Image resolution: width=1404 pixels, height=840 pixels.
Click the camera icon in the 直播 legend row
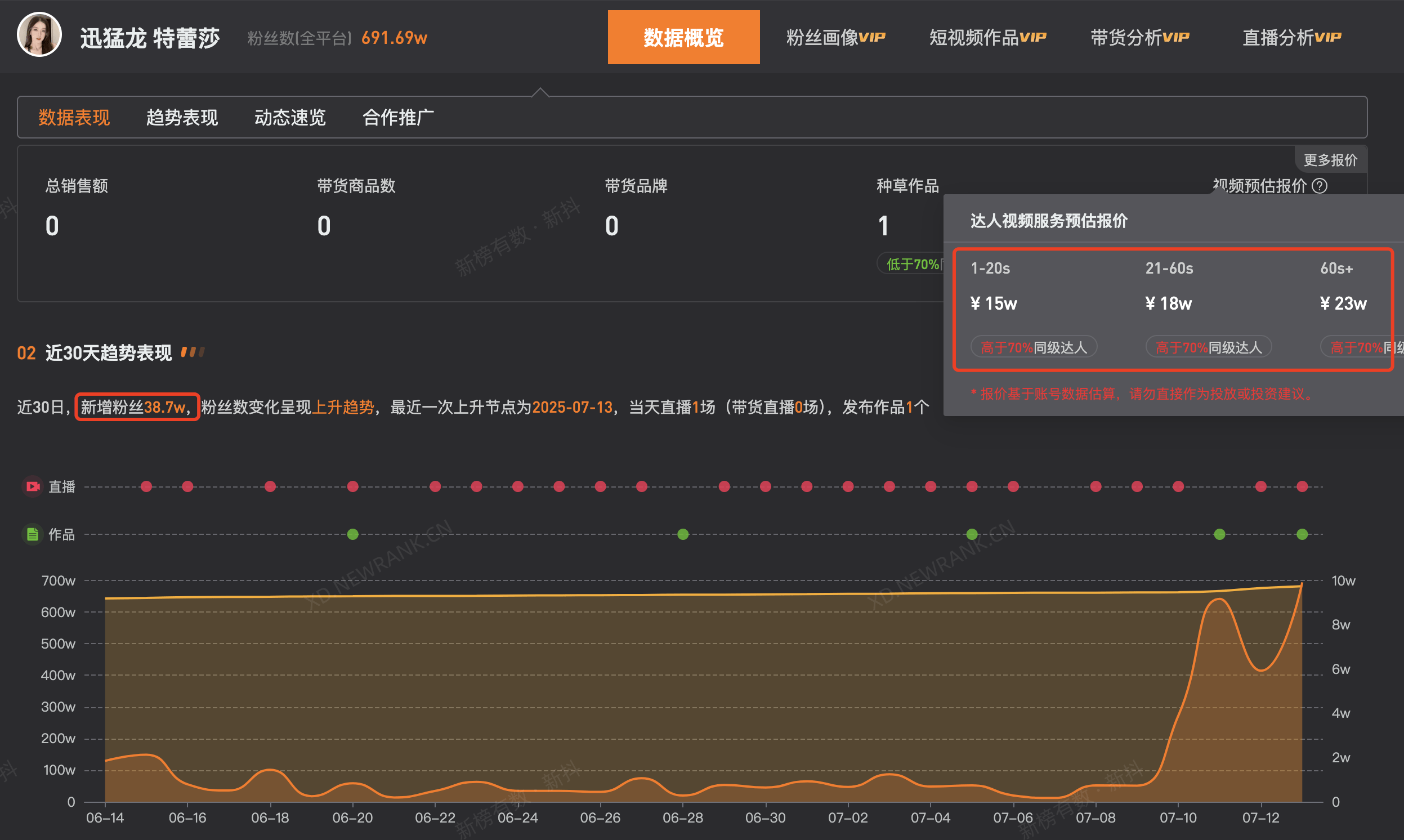click(x=32, y=486)
